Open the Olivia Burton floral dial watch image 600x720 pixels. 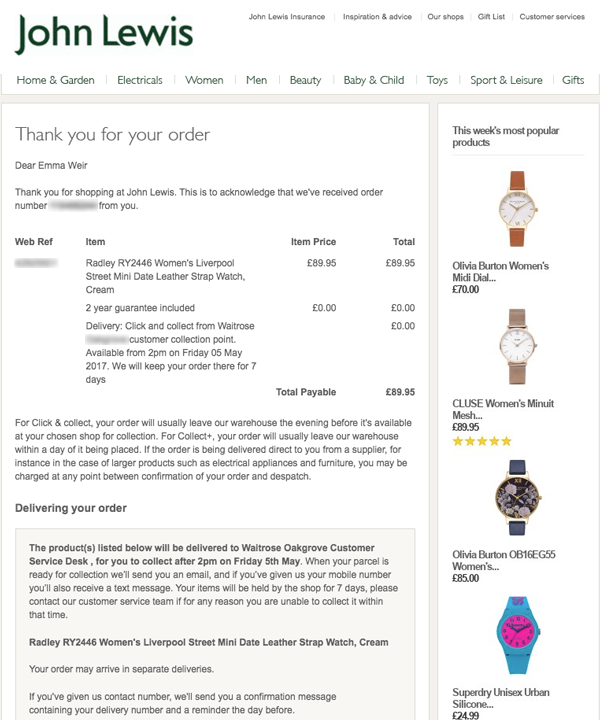click(x=518, y=498)
